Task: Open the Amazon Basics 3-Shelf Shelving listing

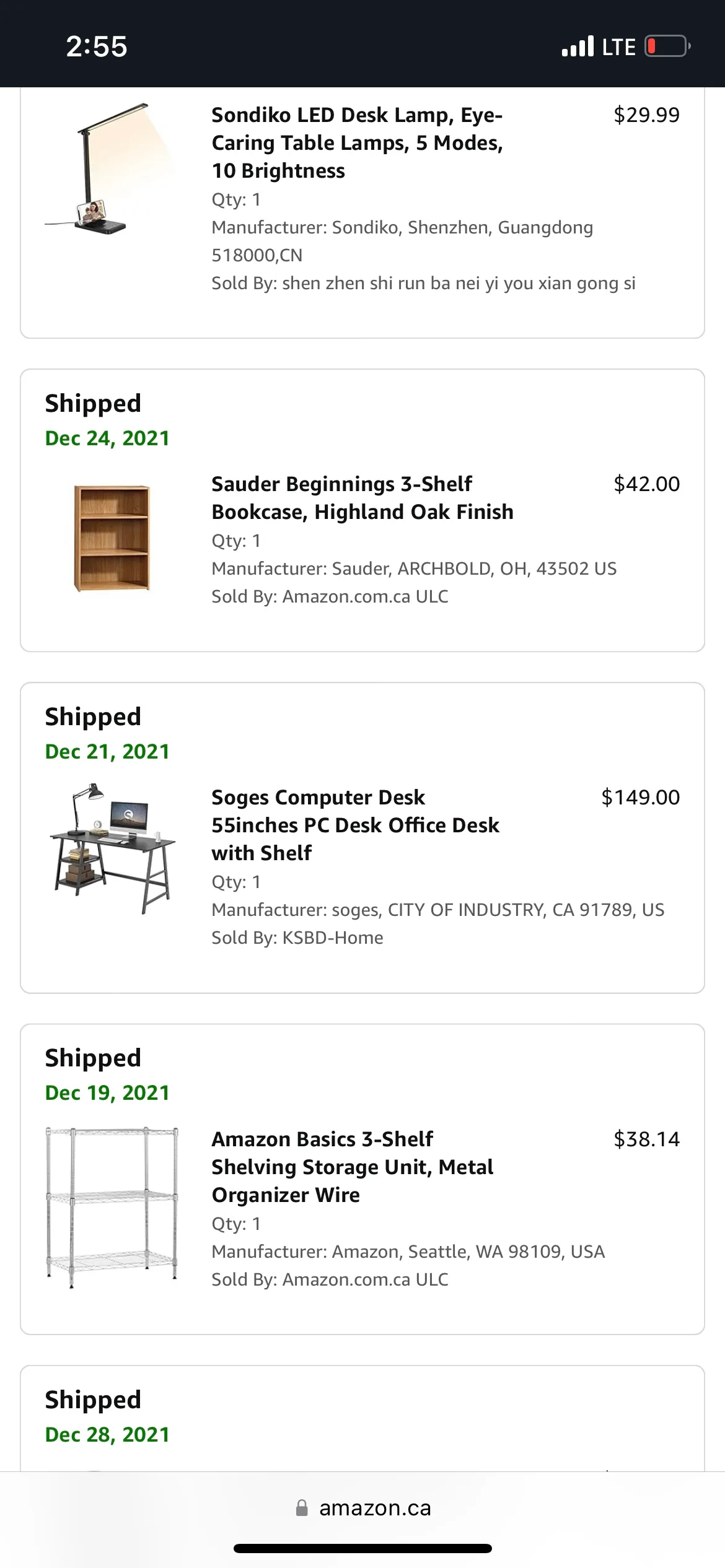Action: tap(352, 1167)
